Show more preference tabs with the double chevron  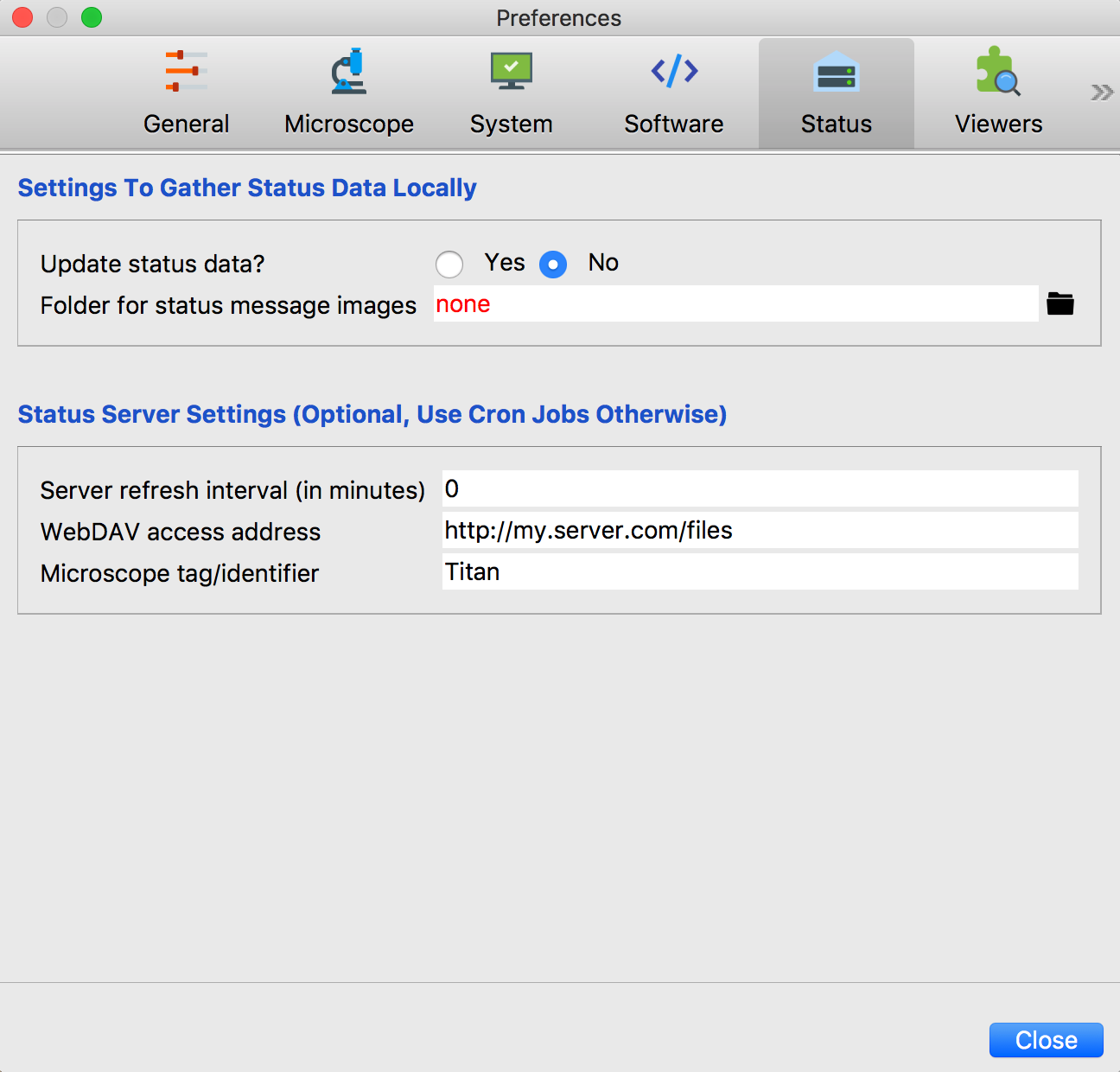pos(1101,93)
